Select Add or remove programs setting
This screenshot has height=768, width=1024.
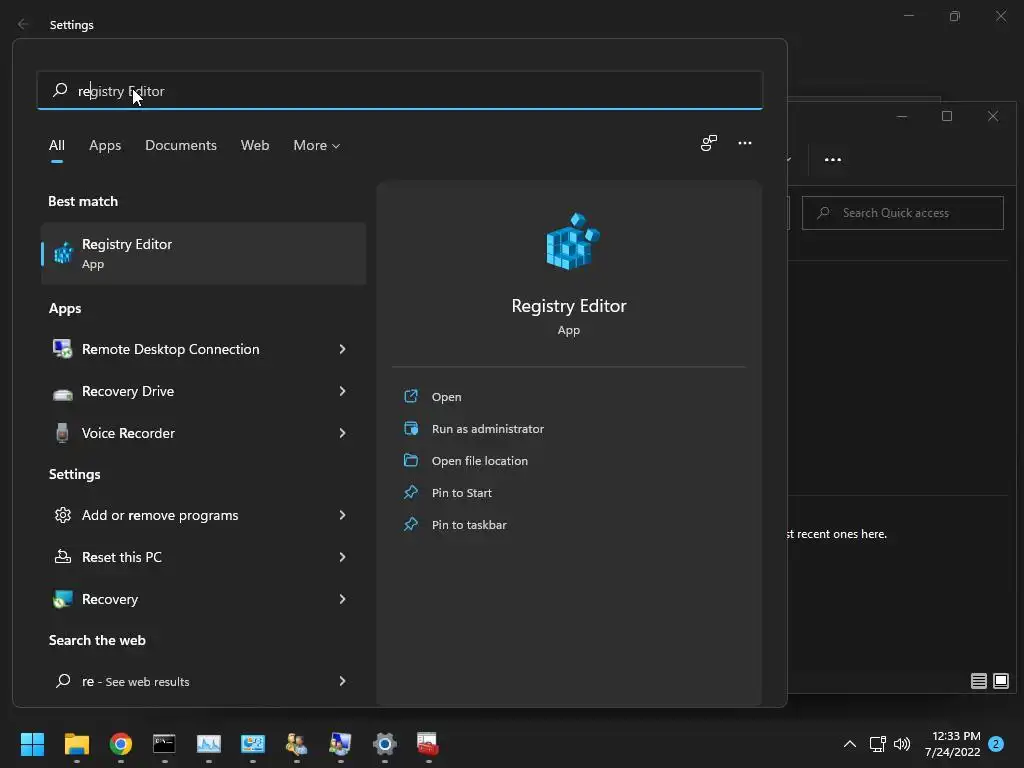point(203,515)
